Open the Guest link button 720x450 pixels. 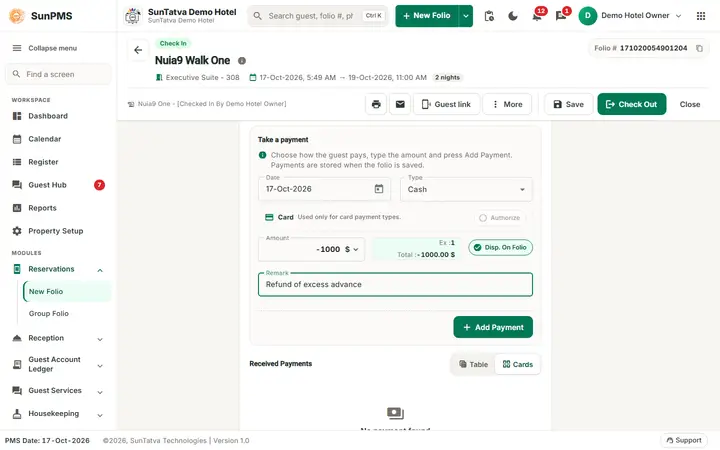click(446, 104)
